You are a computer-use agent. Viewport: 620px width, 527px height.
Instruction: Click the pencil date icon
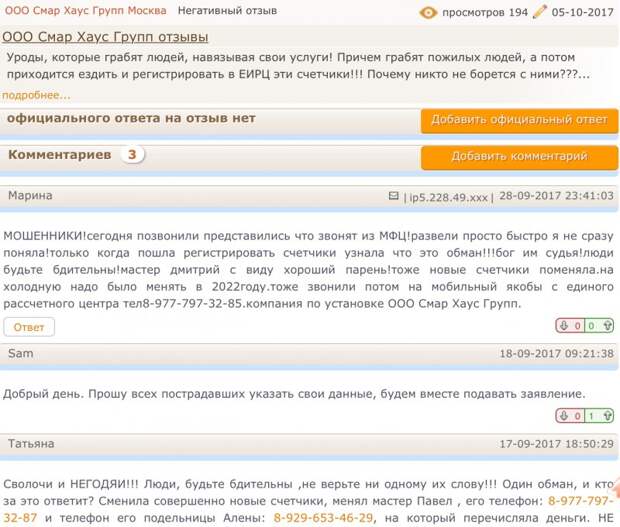tap(539, 11)
